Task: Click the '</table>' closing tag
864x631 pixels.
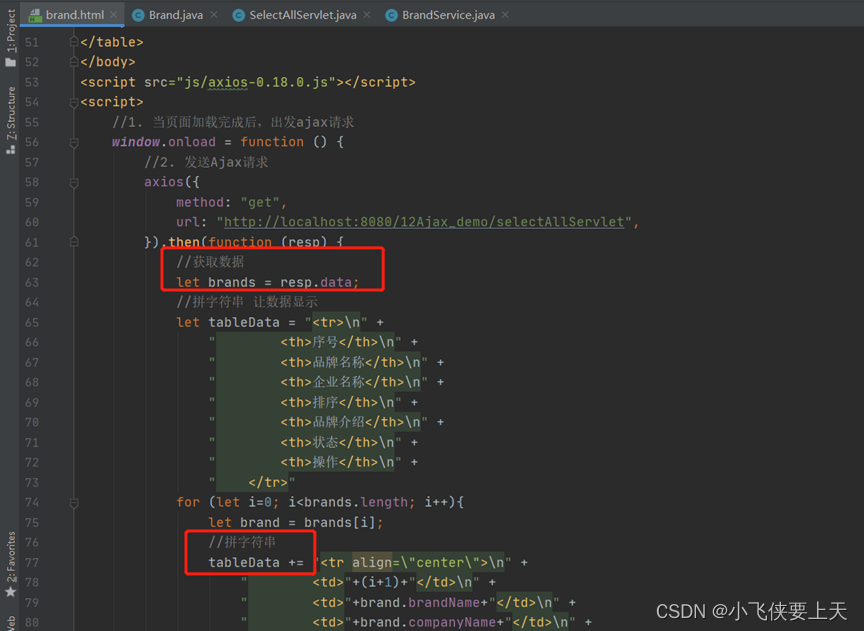Action: pos(112,42)
